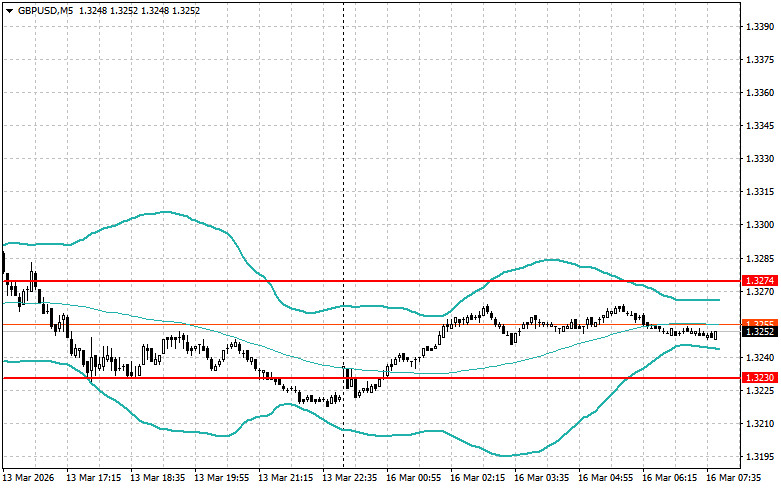Click the 1.3315 price scale value
The image size is (781, 489).
(x=761, y=192)
